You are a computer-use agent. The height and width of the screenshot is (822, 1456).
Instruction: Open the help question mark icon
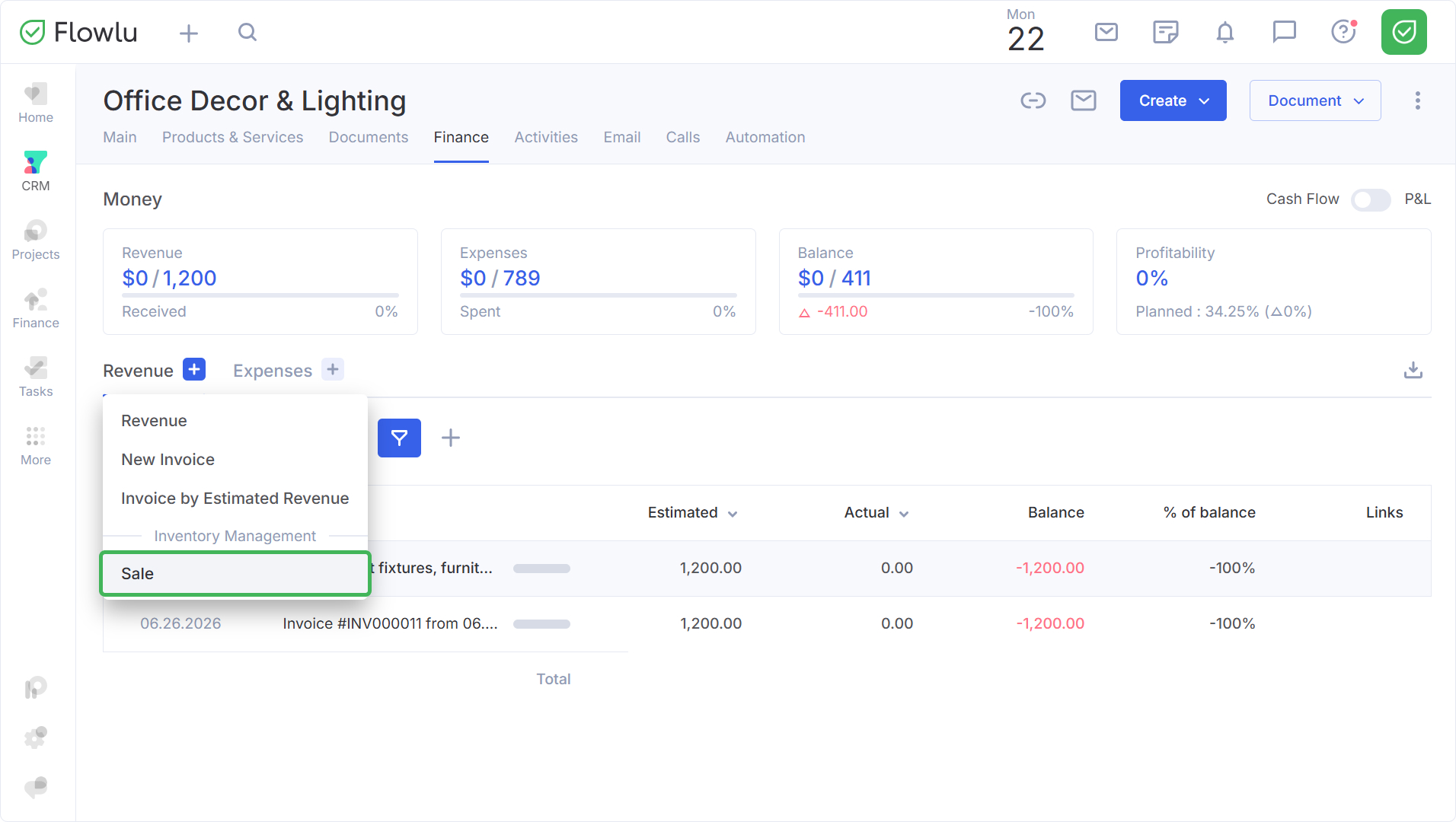[x=1343, y=32]
